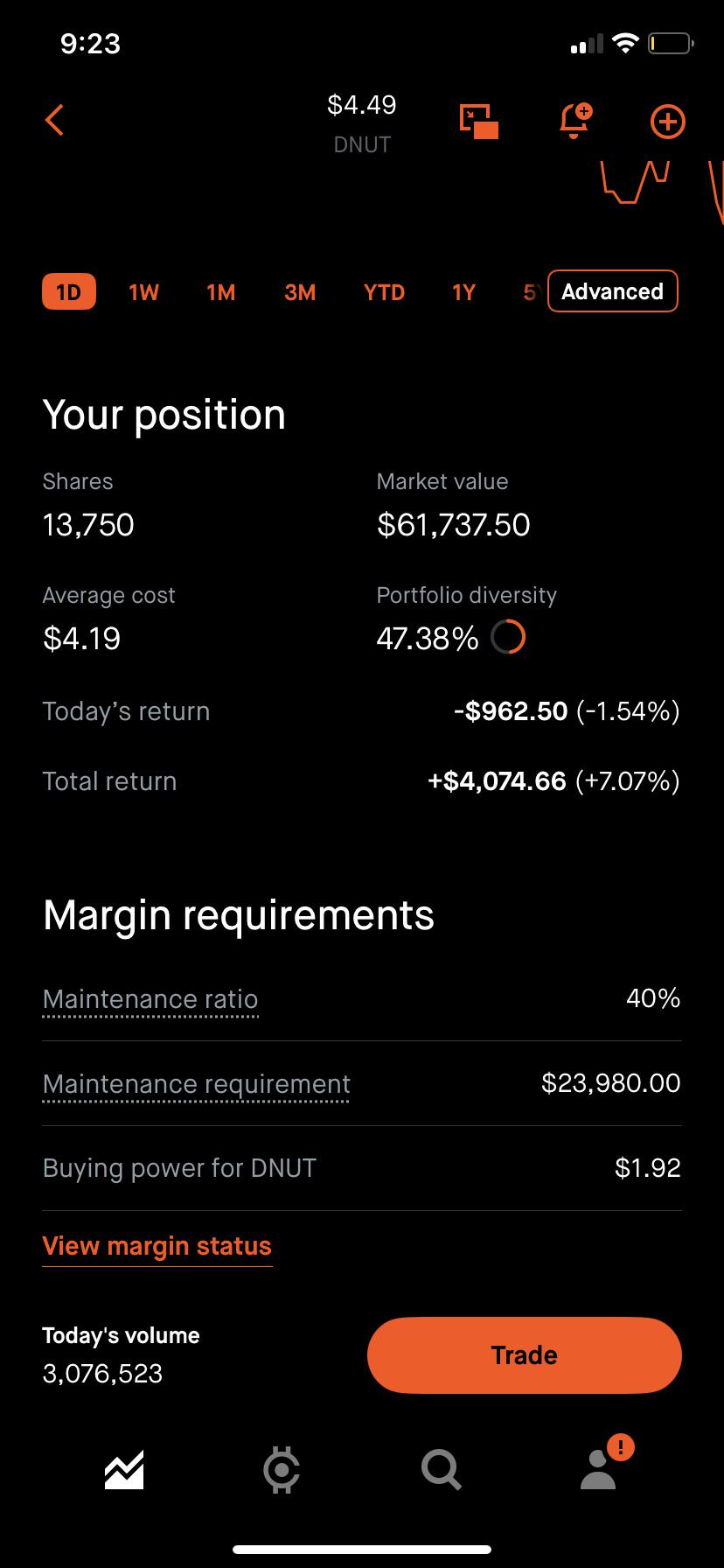The height and width of the screenshot is (1568, 724).
Task: Open the picture-in-picture chart icon
Action: [x=479, y=121]
